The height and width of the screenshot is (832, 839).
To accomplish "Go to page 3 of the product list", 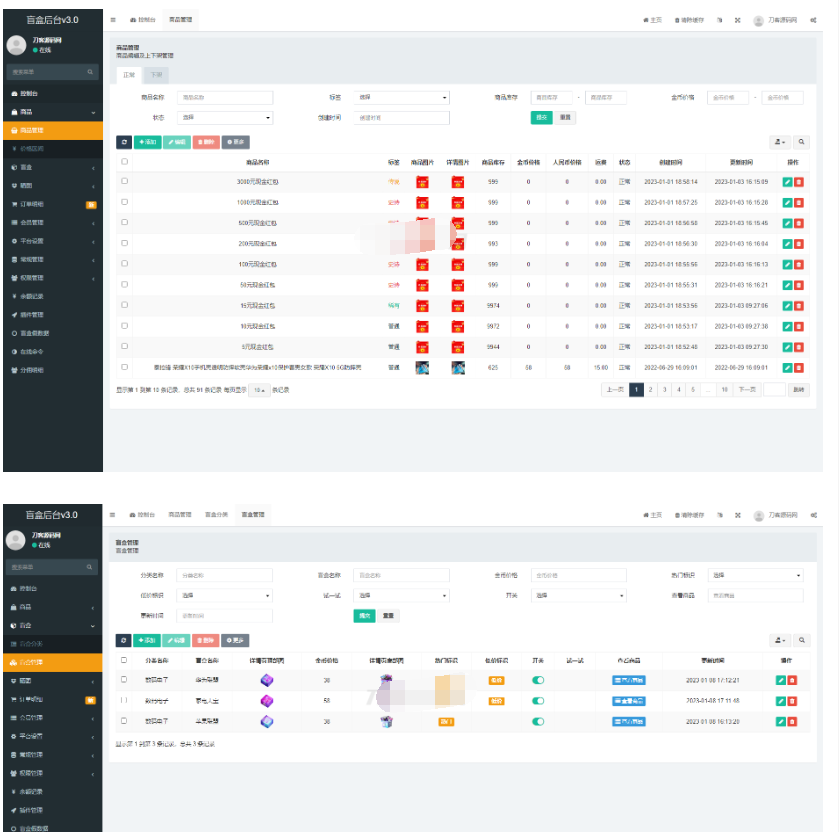I will (664, 390).
